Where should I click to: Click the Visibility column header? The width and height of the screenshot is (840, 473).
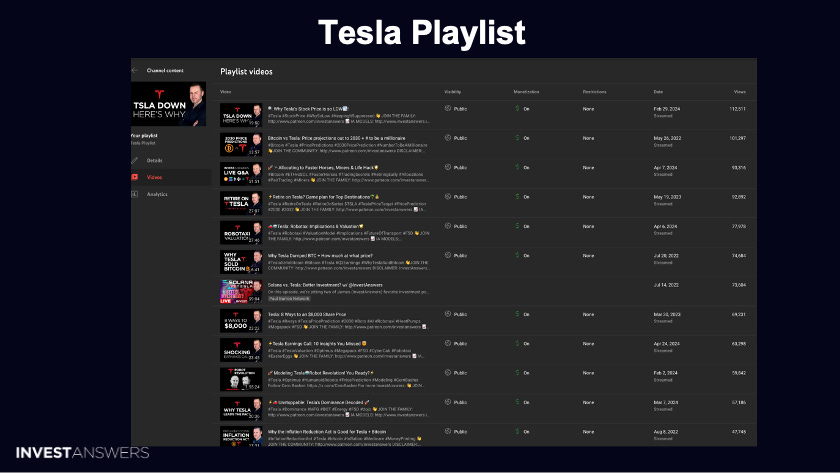453,92
